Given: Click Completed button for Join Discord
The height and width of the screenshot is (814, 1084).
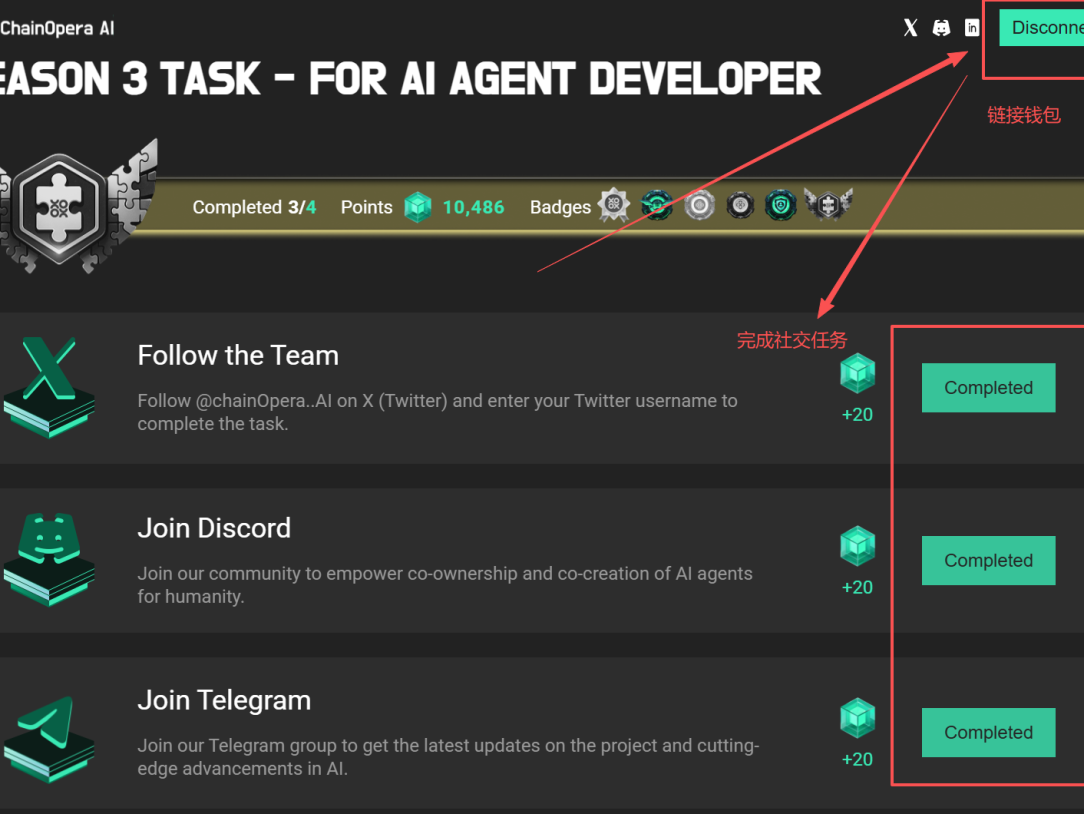Looking at the screenshot, I should click(988, 561).
